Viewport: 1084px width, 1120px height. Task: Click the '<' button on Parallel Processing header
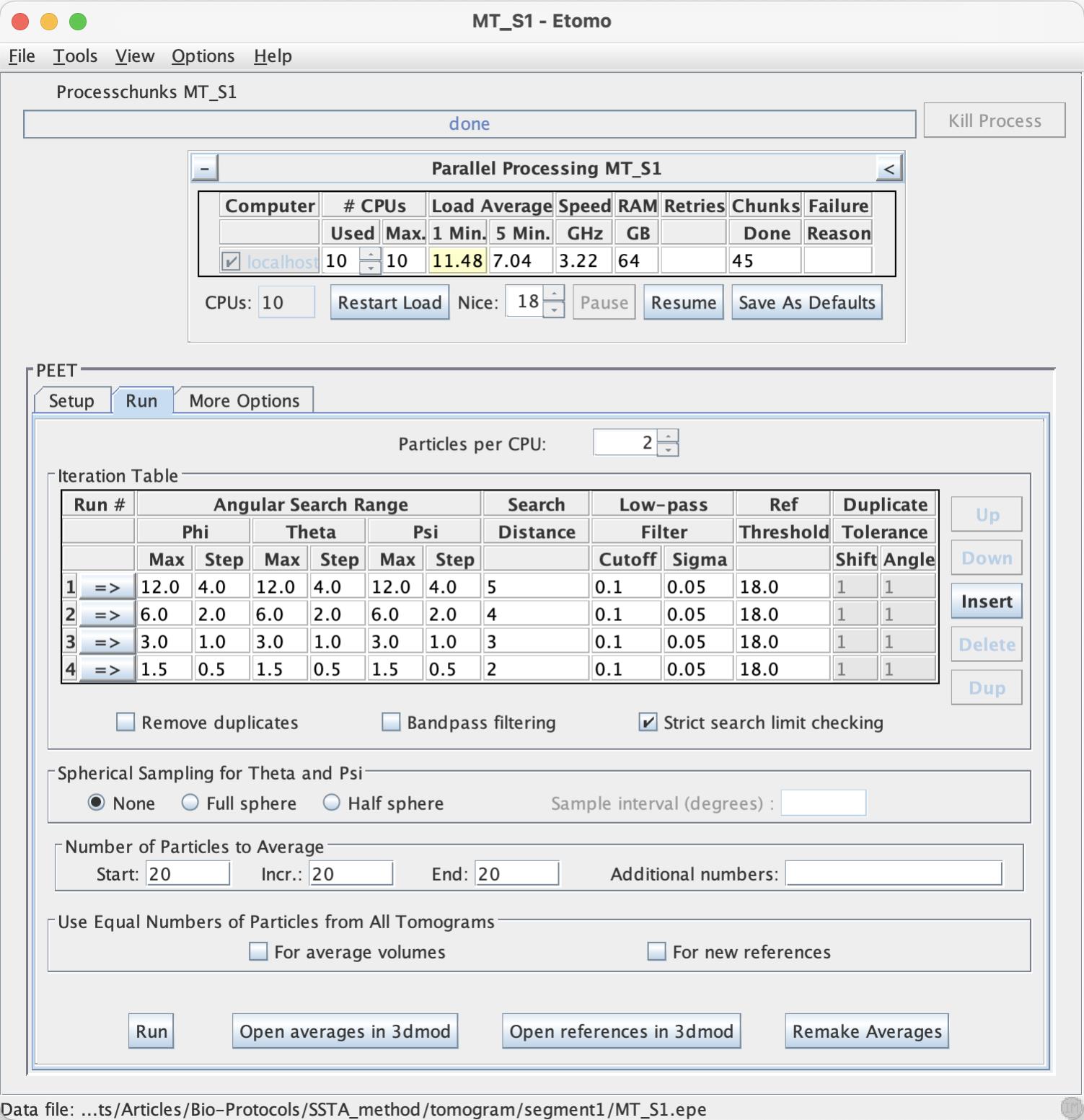tap(889, 169)
